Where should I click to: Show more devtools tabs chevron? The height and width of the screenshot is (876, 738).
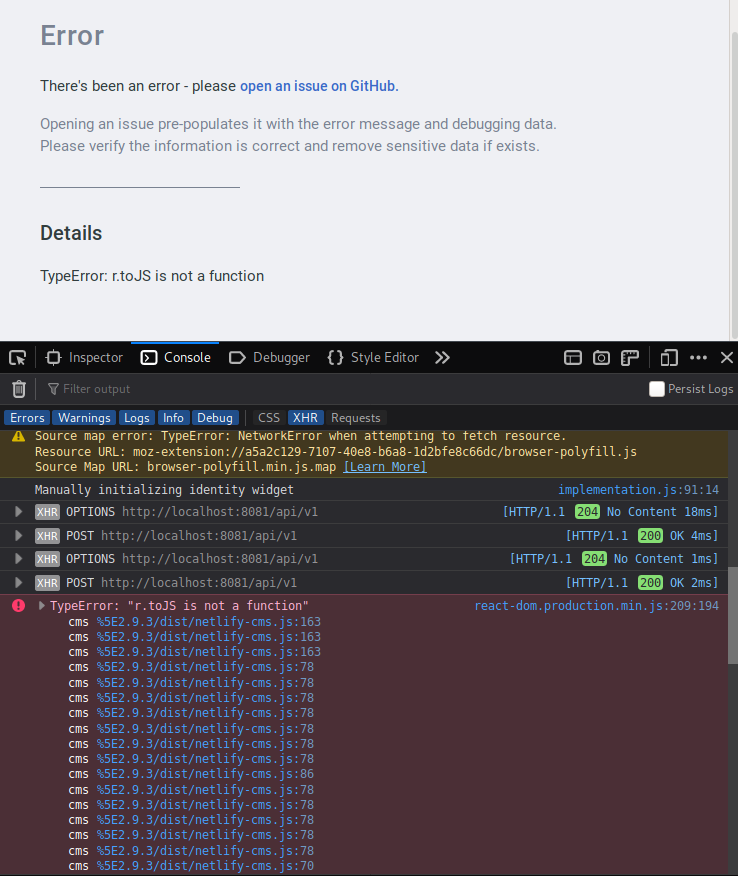click(x=442, y=358)
